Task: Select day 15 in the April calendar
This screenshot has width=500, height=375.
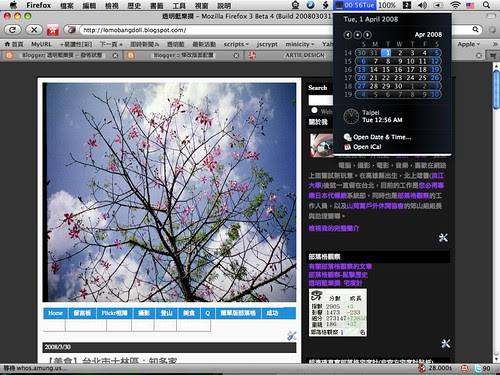Action: point(386,69)
